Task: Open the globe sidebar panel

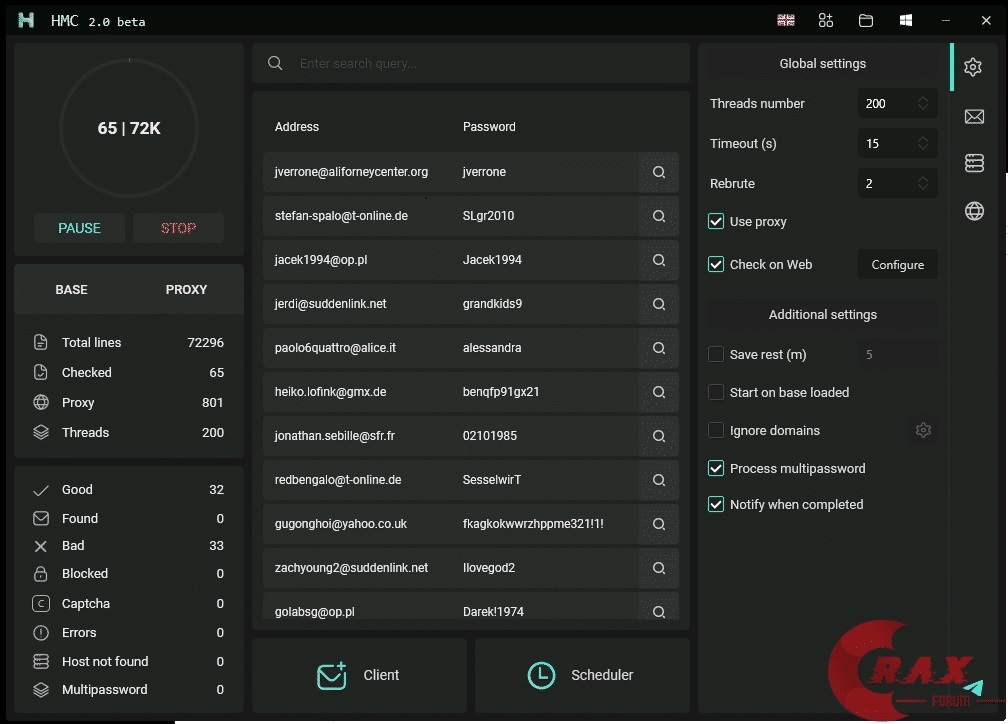Action: (x=974, y=211)
